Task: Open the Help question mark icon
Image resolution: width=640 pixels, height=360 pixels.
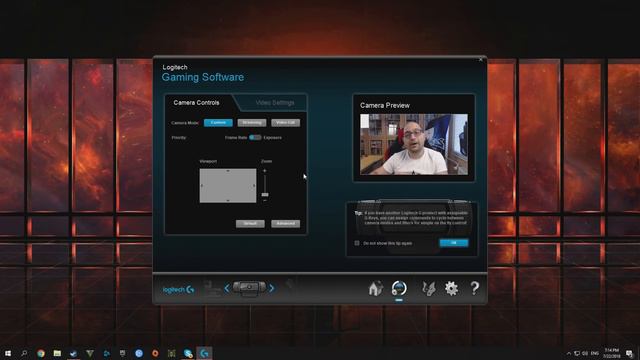Action: pos(474,288)
